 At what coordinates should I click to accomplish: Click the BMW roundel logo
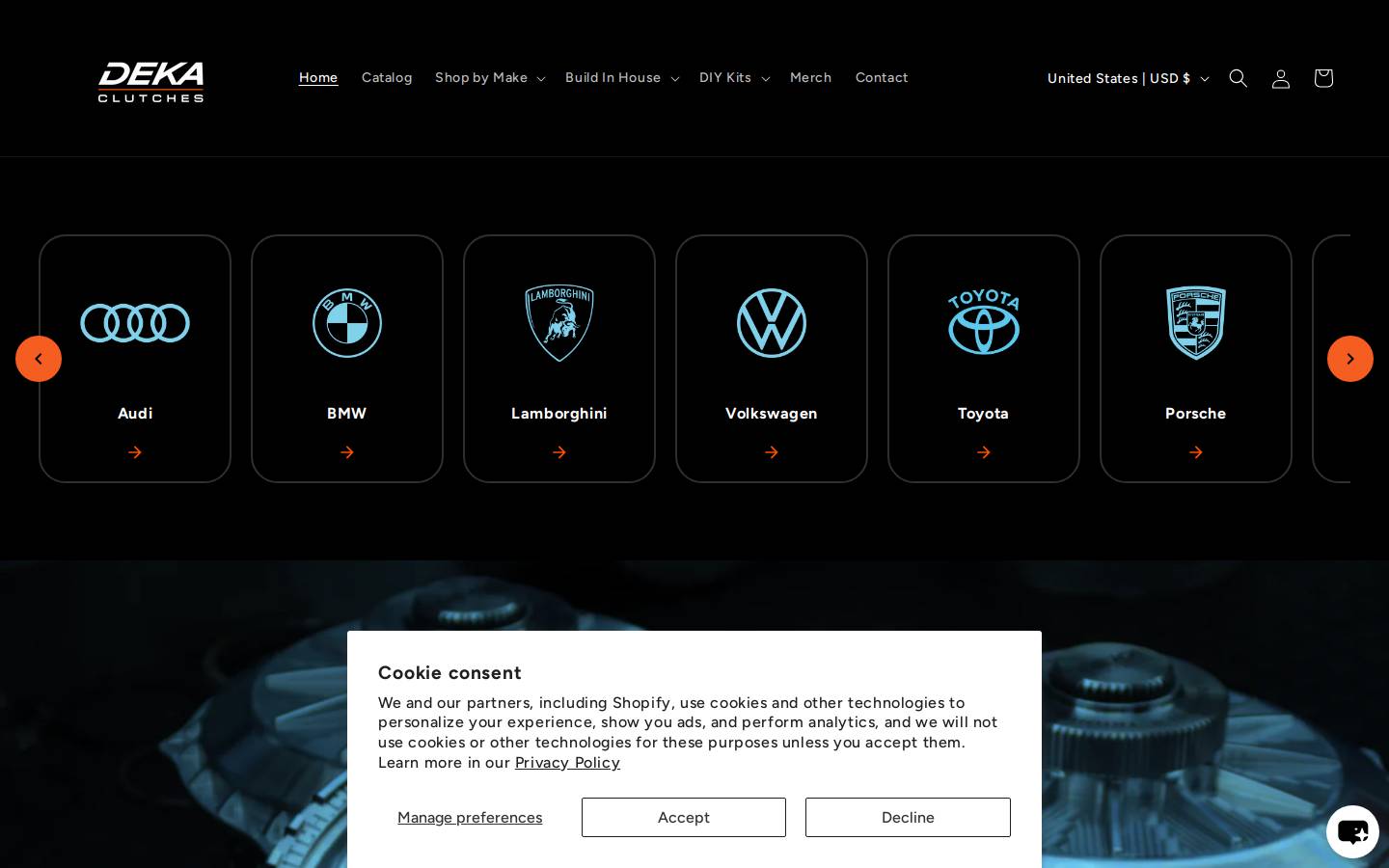pyautogui.click(x=347, y=323)
